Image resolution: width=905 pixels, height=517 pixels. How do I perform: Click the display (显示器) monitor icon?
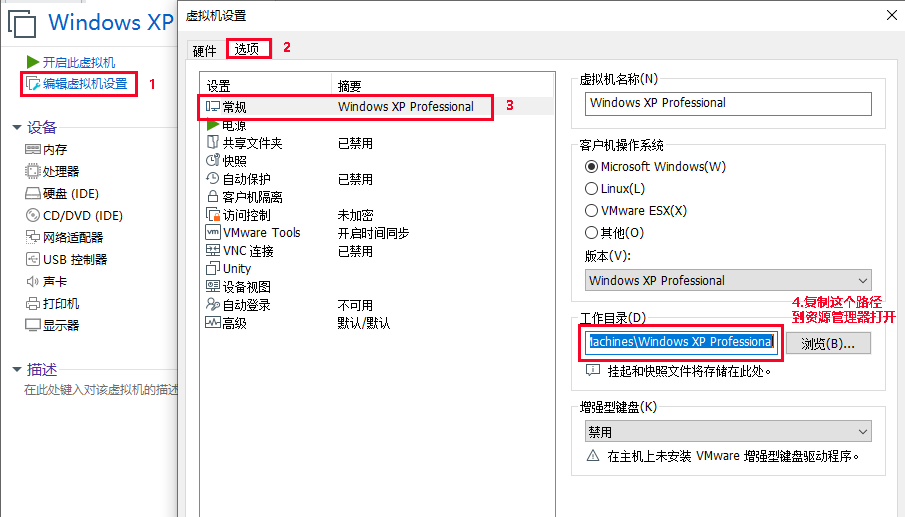tap(33, 325)
